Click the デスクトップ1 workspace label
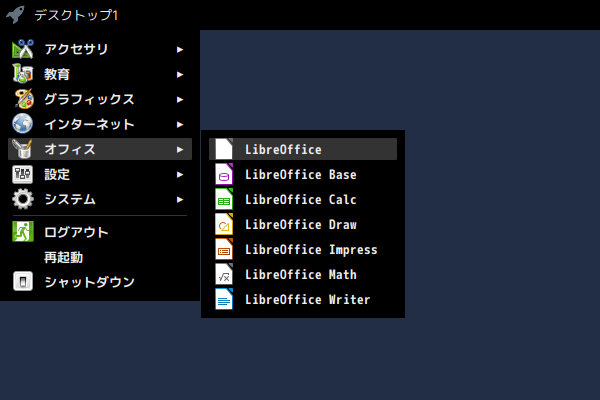600x400 pixels. [76, 15]
